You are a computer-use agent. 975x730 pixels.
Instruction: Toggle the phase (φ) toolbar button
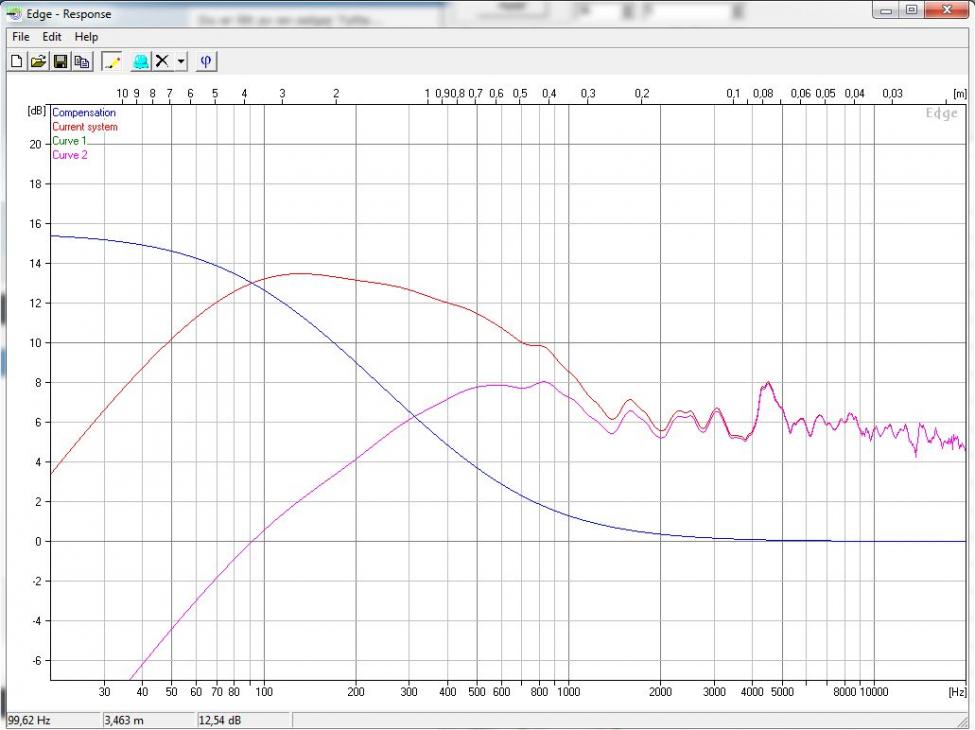click(206, 62)
